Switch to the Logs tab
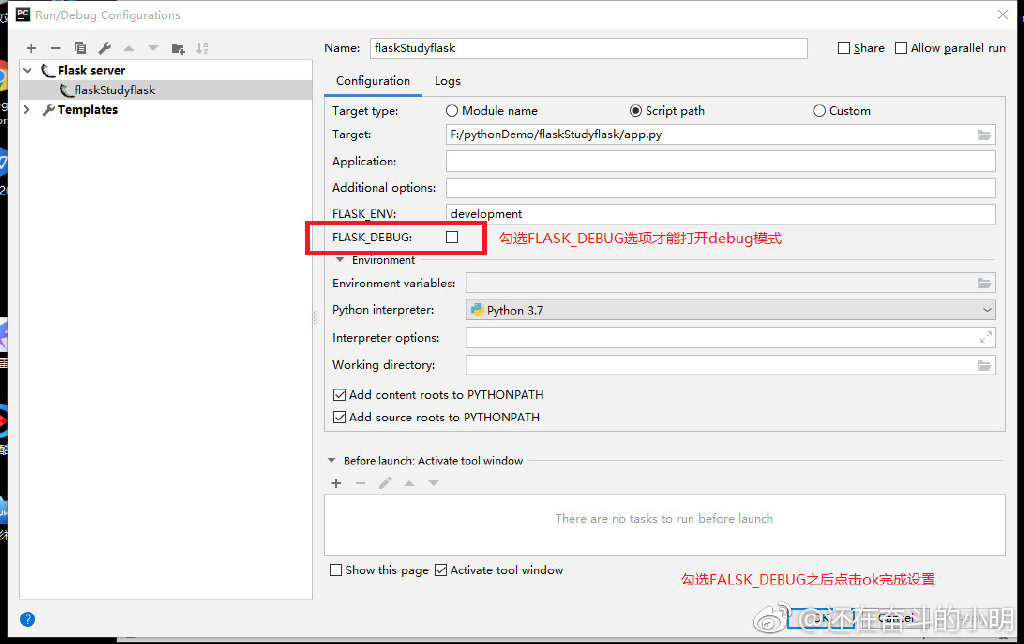Screen dimensions: 1024x644 click(x=447, y=81)
